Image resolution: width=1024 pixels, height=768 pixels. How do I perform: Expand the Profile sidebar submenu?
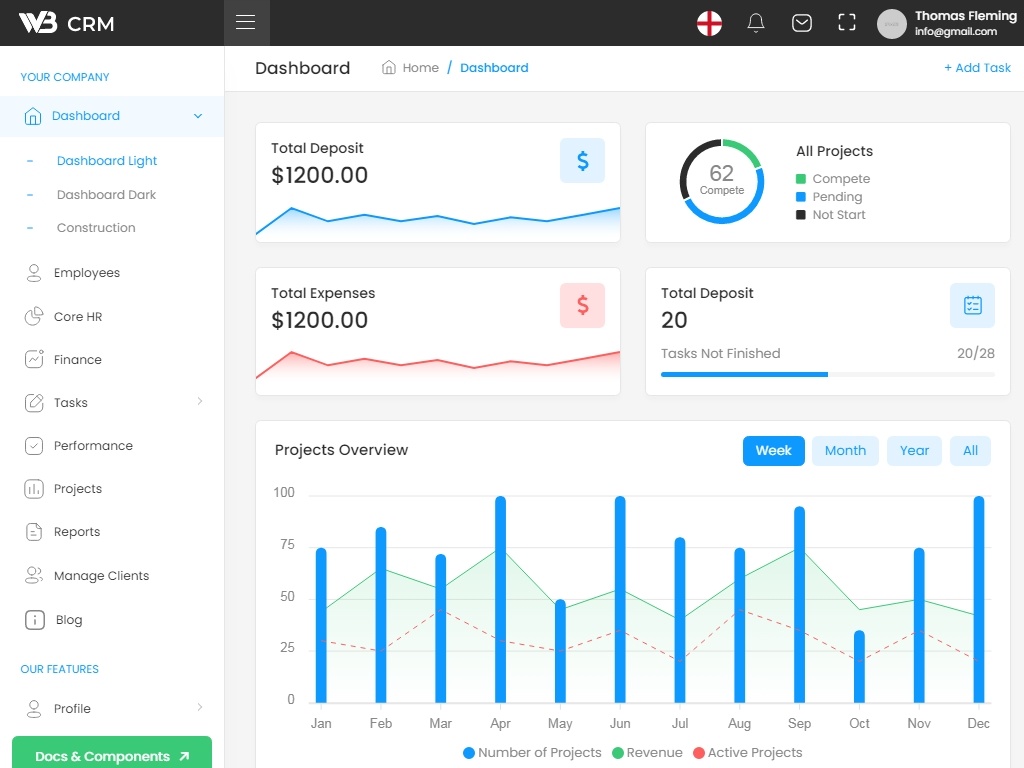[x=200, y=707]
